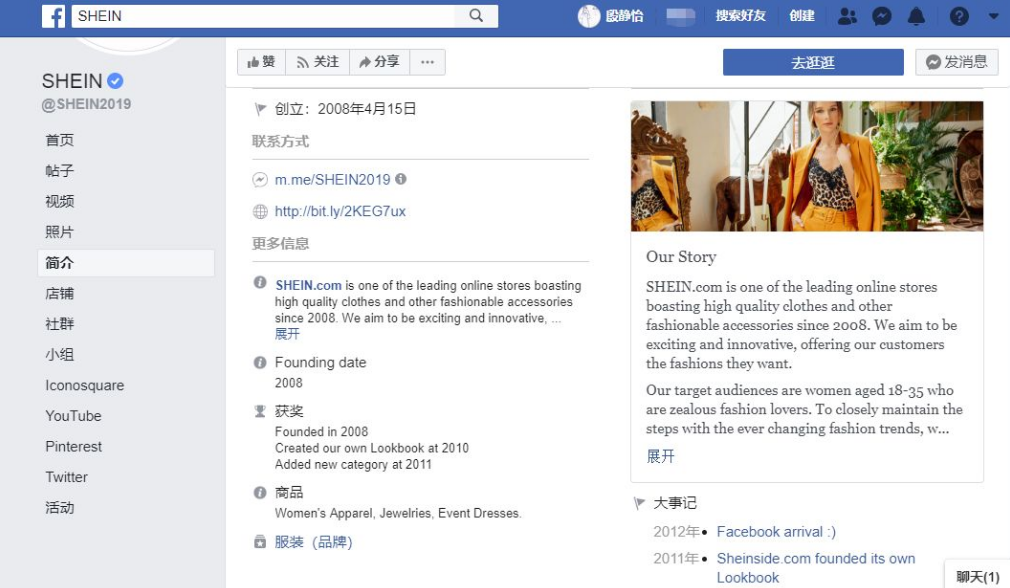
Task: Click the SHEIN page name in sidebar
Action: pos(72,81)
